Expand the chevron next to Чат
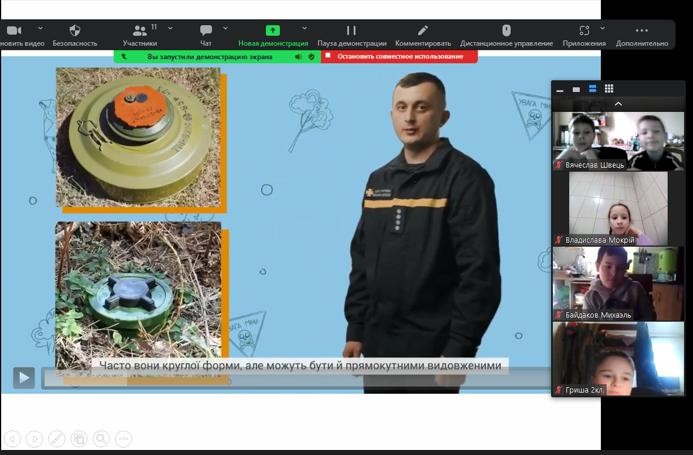Viewport: 693px width, 455px height. coord(225,28)
